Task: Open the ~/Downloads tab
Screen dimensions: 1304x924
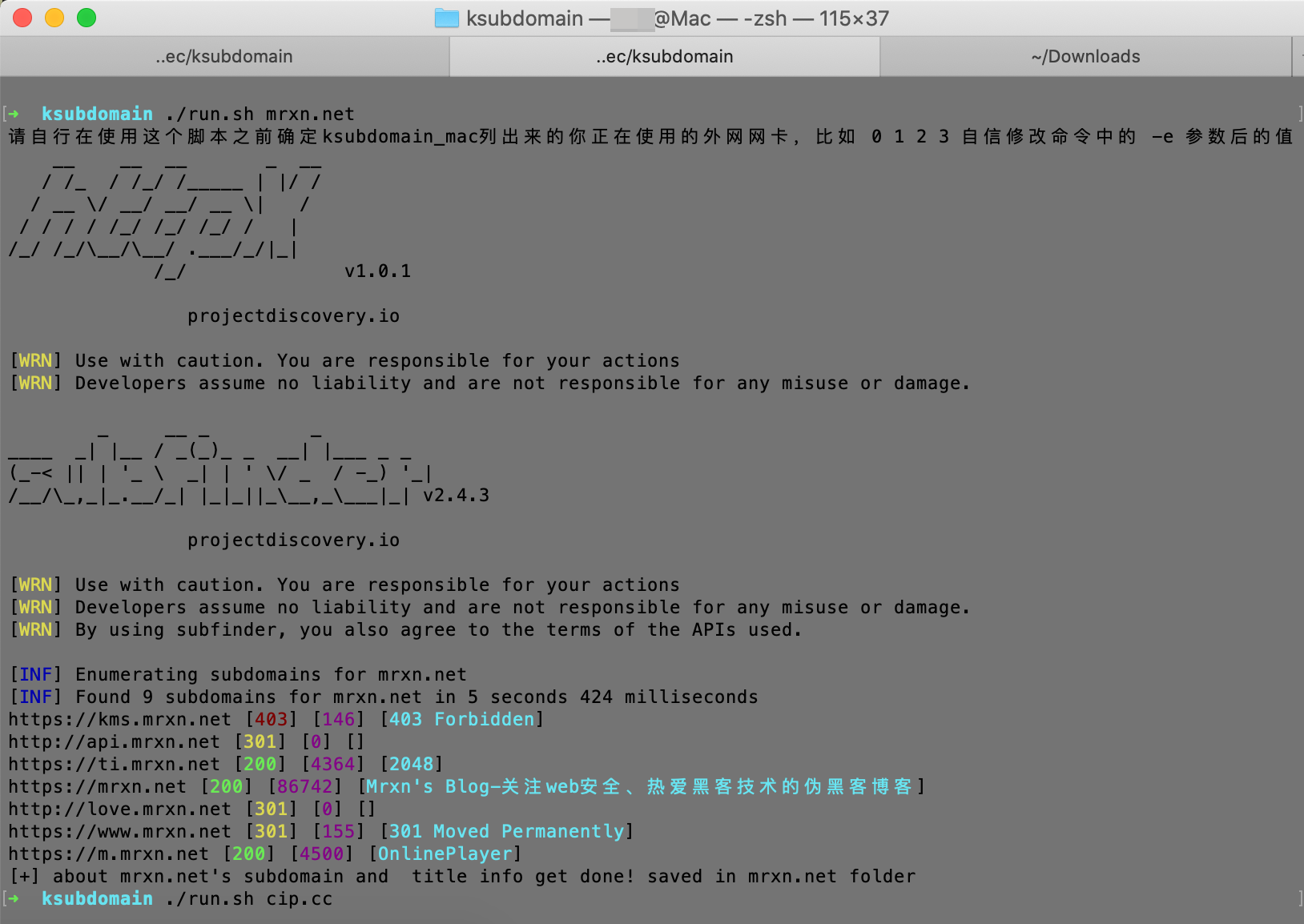Action: [1086, 57]
